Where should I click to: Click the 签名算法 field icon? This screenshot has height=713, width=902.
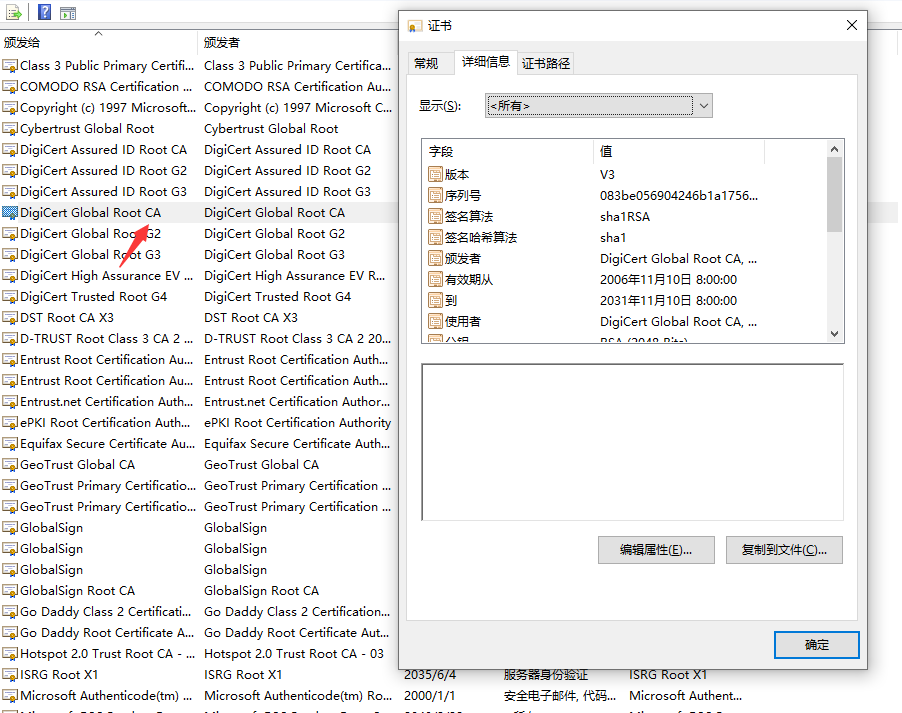point(435,216)
